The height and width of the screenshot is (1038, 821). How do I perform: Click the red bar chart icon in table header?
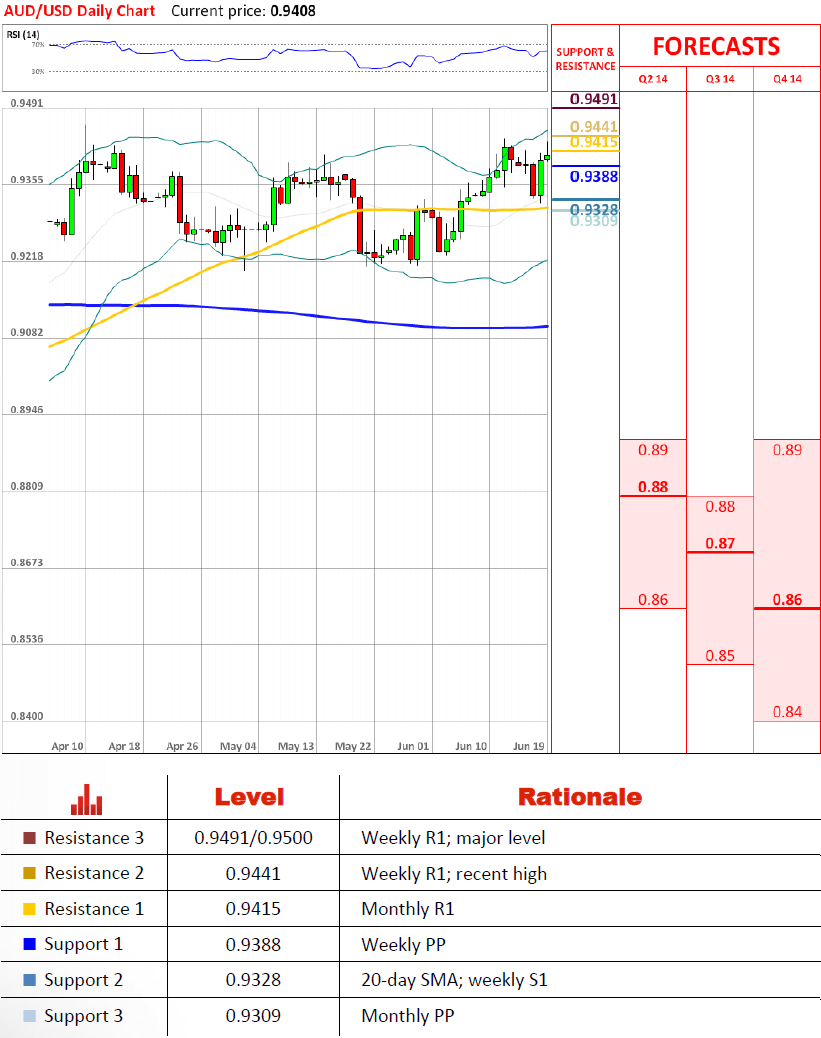point(87,799)
